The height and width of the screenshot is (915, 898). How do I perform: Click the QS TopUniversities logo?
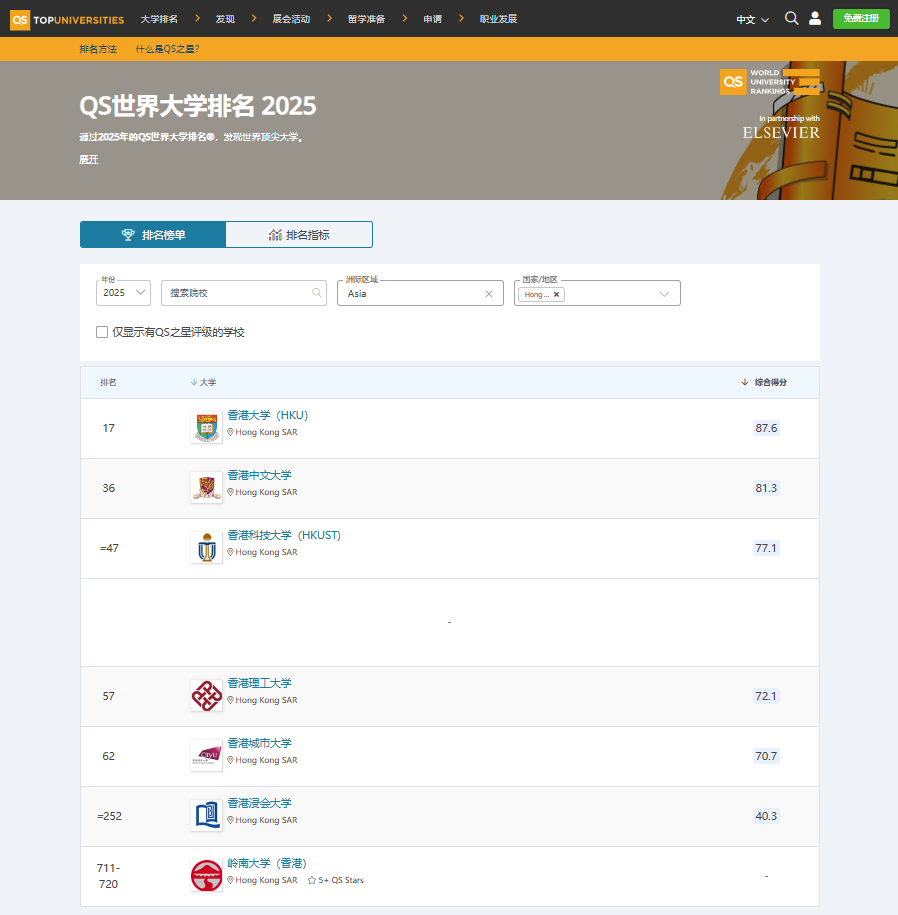[67, 19]
